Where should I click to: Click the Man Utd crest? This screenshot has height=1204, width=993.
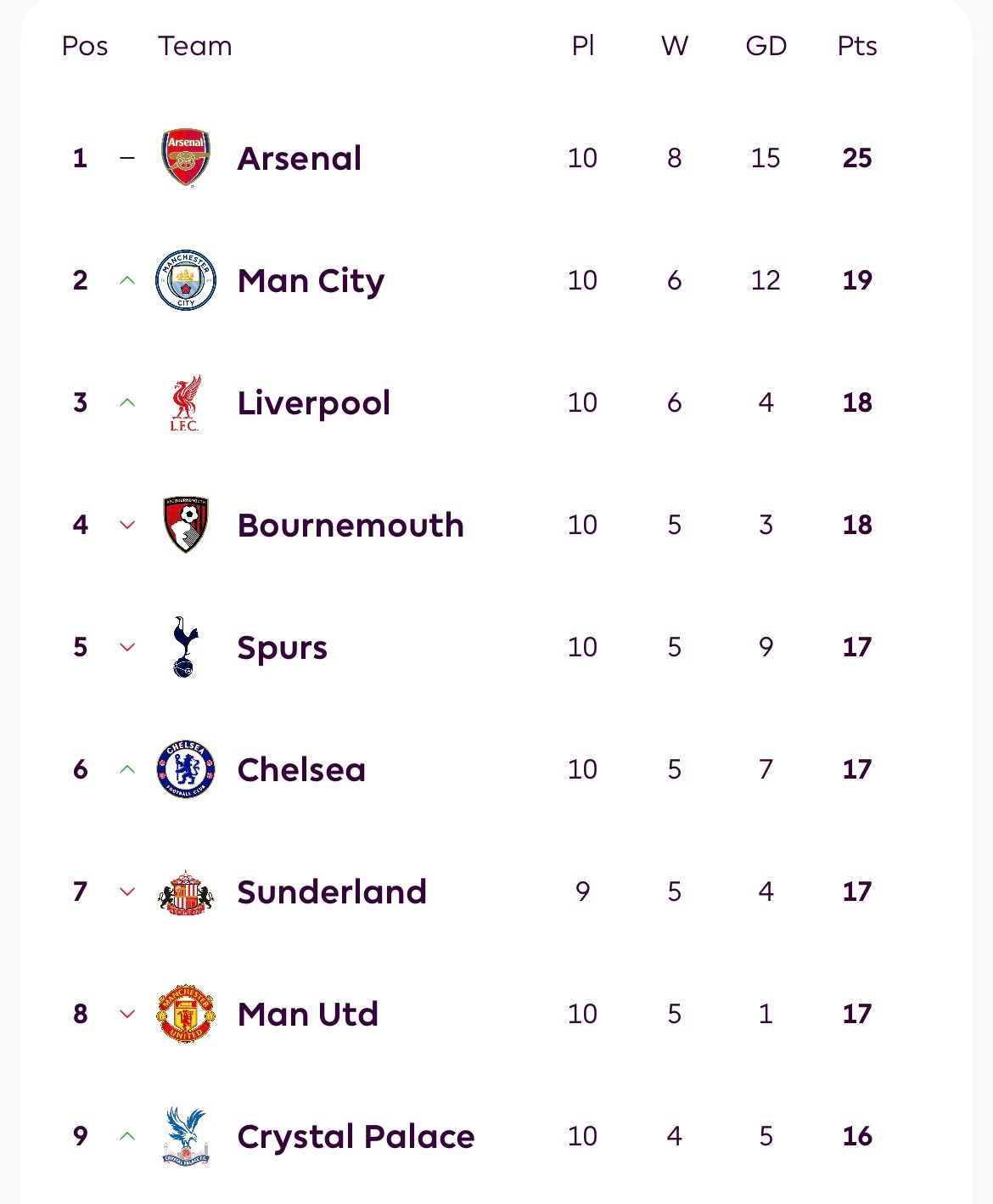tap(186, 1014)
